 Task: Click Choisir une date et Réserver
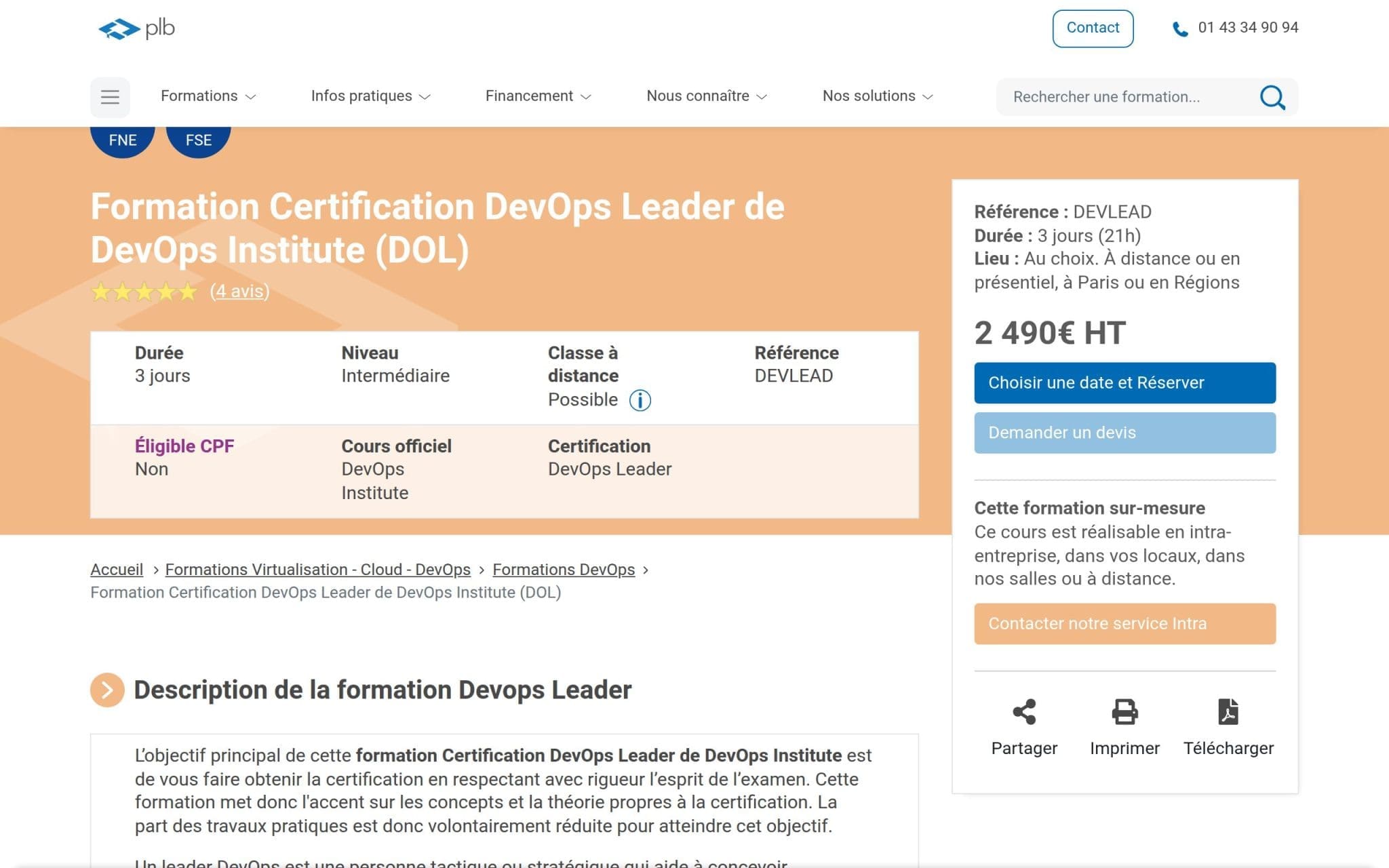tap(1124, 382)
